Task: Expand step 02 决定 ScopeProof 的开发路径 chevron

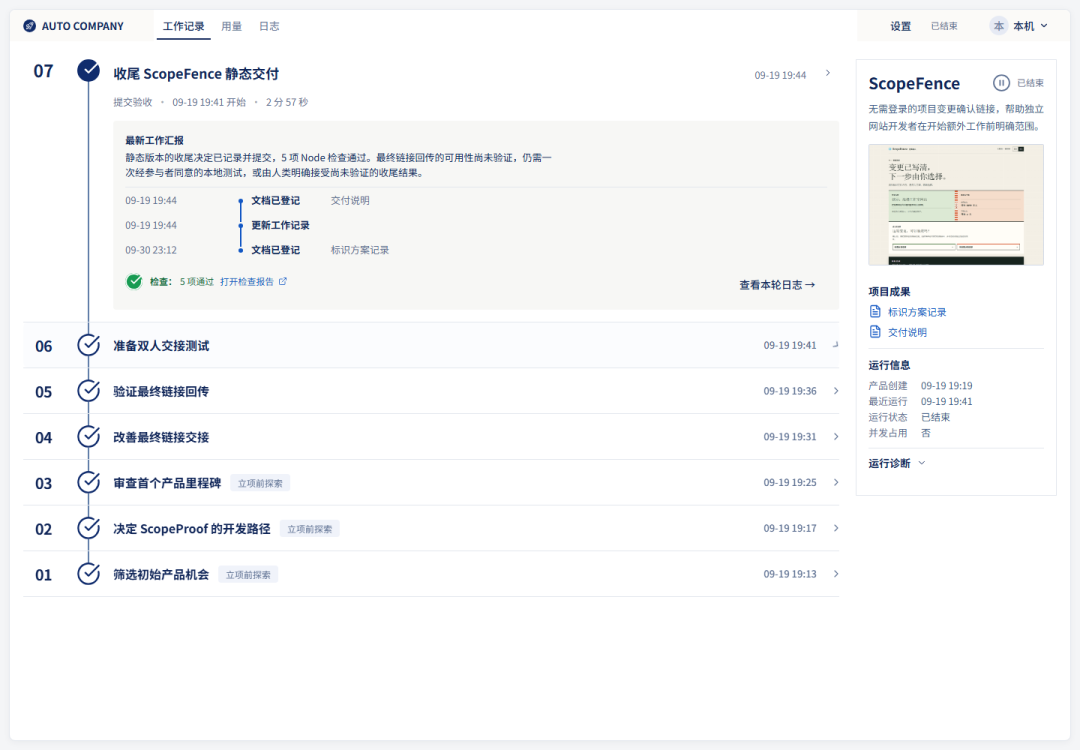Action: [x=835, y=528]
